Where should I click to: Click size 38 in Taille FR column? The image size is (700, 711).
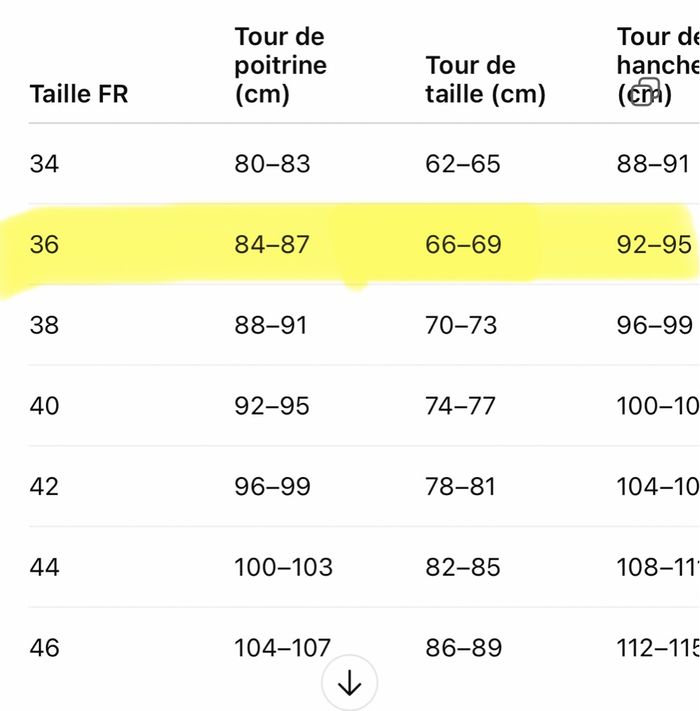[x=45, y=326]
